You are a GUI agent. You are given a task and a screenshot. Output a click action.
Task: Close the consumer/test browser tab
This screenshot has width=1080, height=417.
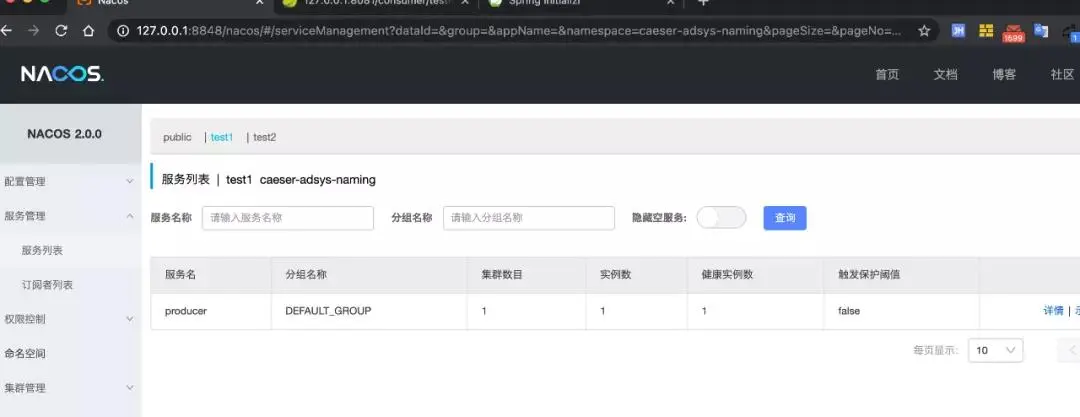(x=465, y=2)
